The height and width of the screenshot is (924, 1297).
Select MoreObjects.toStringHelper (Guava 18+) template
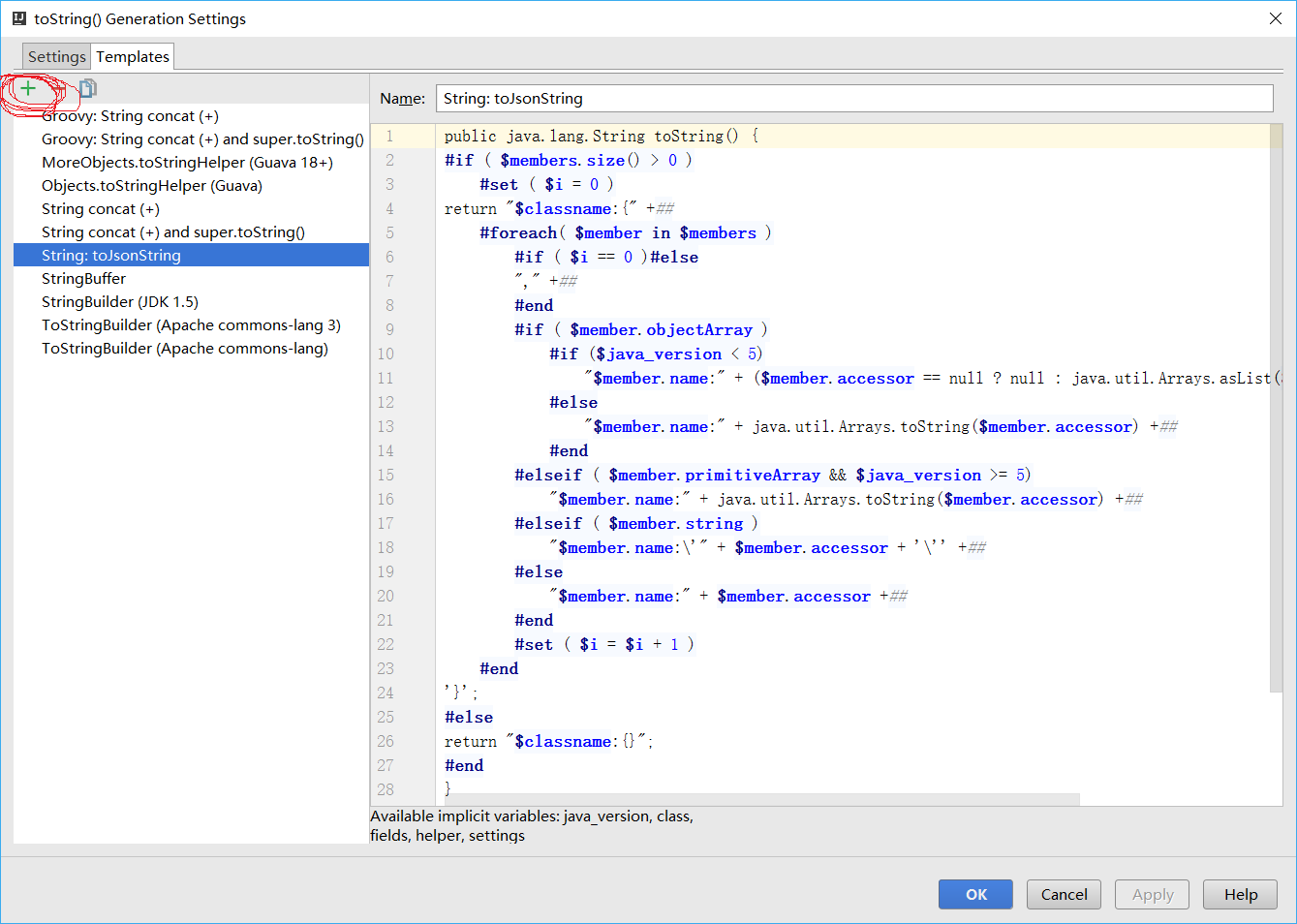[187, 163]
